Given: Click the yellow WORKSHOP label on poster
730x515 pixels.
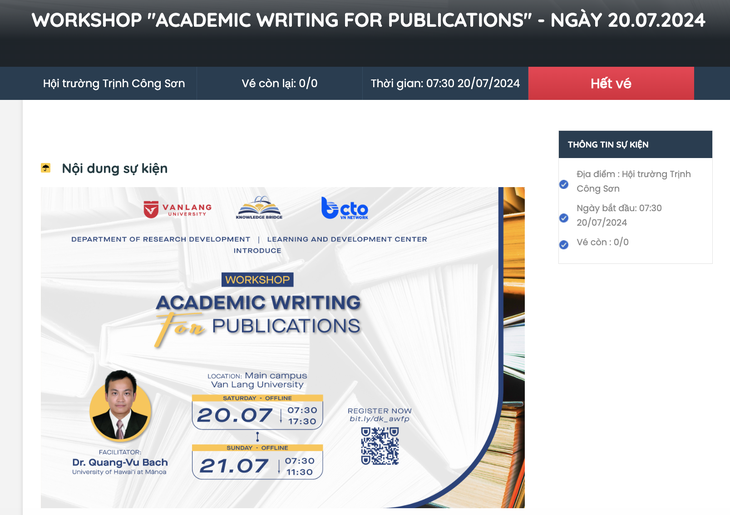Looking at the screenshot, I should [x=257, y=279].
